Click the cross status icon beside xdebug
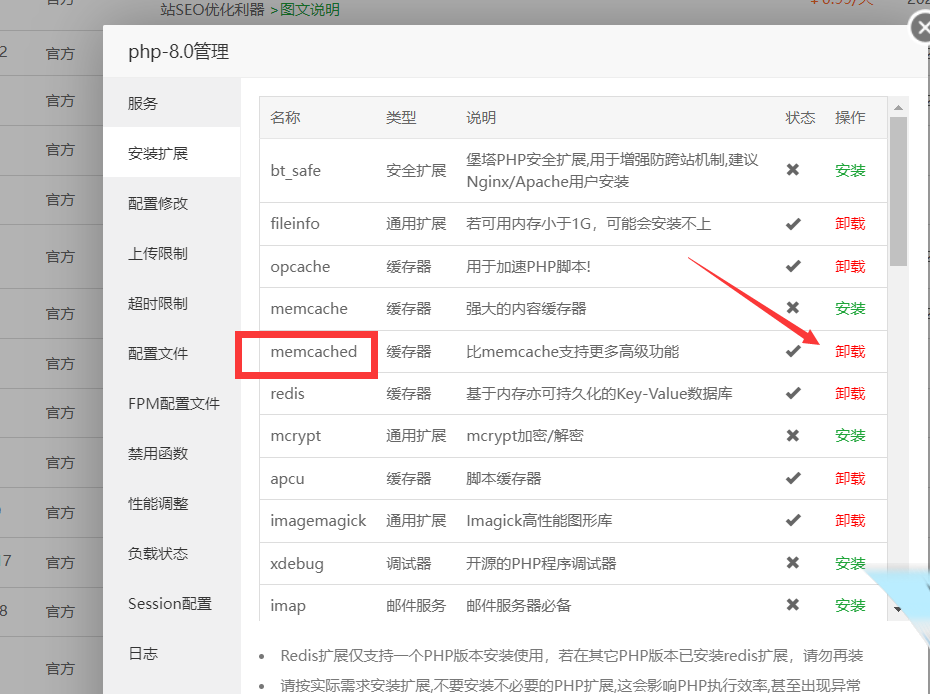The image size is (930, 694). coord(793,562)
